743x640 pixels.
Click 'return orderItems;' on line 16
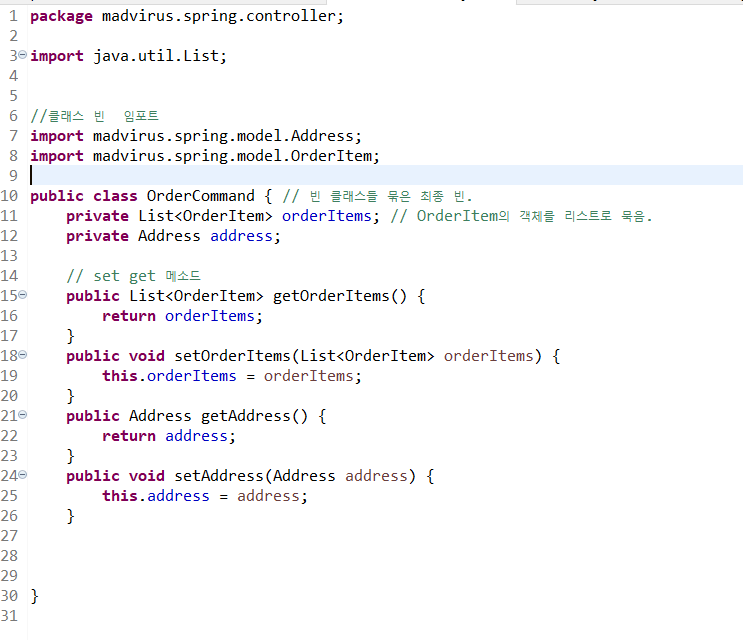point(182,316)
